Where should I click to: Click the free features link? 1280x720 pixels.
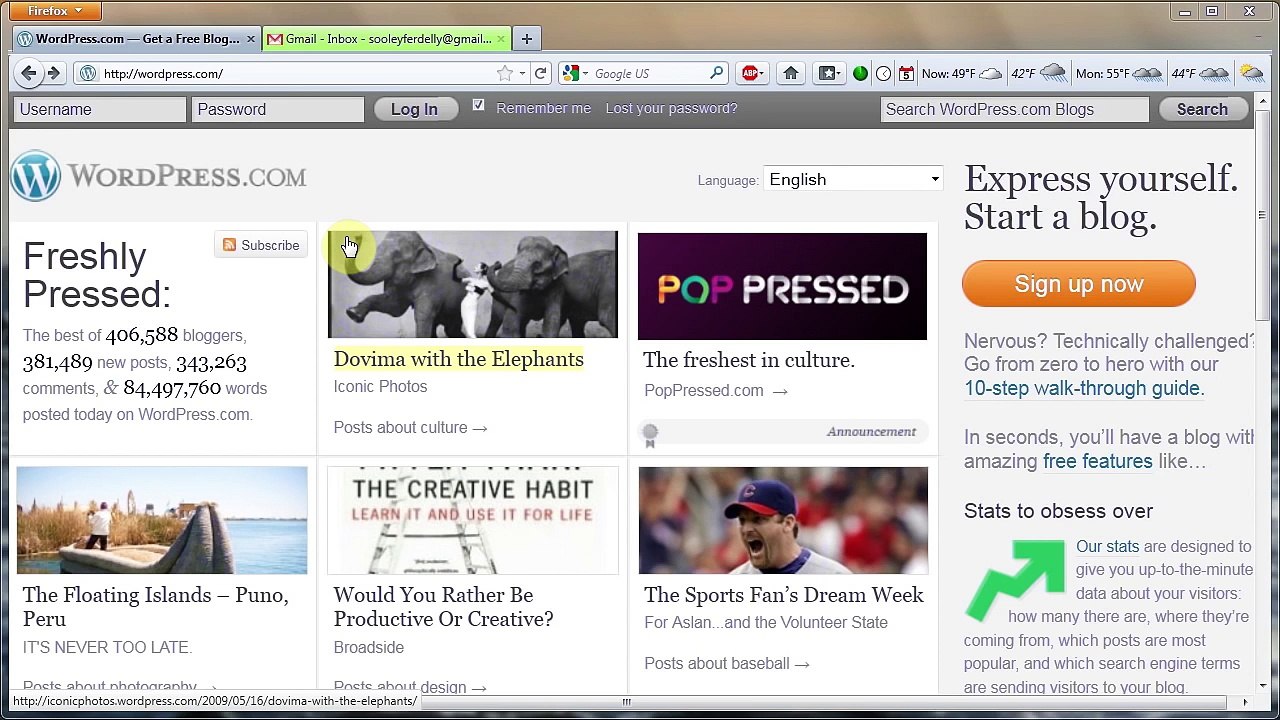[1097, 461]
